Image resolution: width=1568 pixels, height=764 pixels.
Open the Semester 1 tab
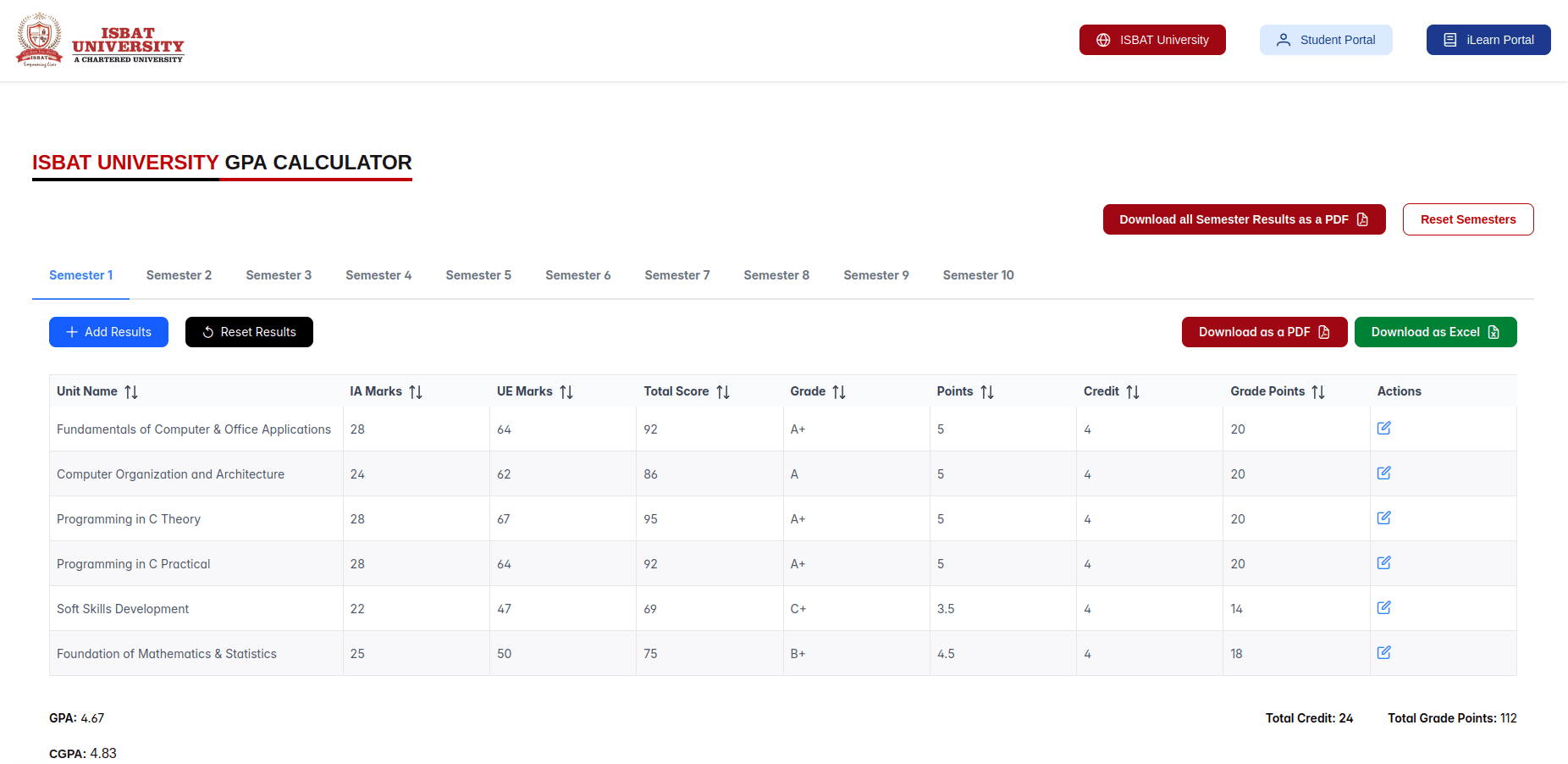tap(80, 275)
